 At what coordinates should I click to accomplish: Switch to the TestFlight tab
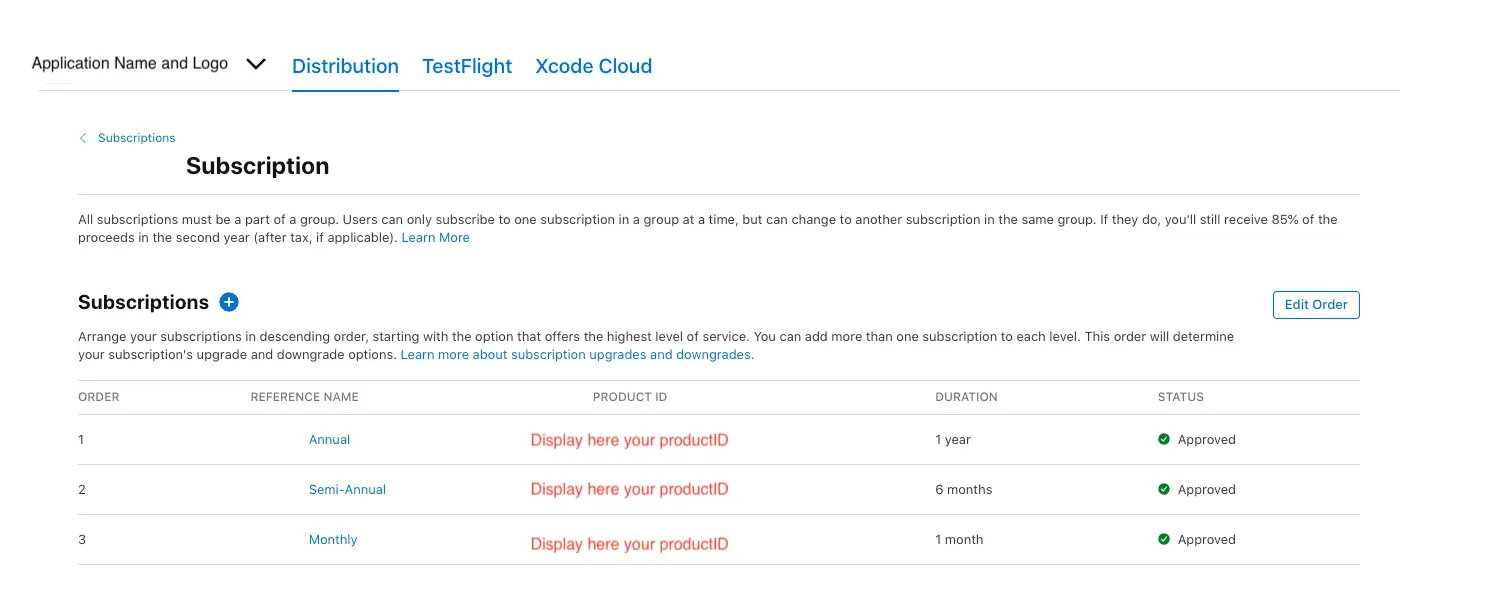(x=467, y=67)
